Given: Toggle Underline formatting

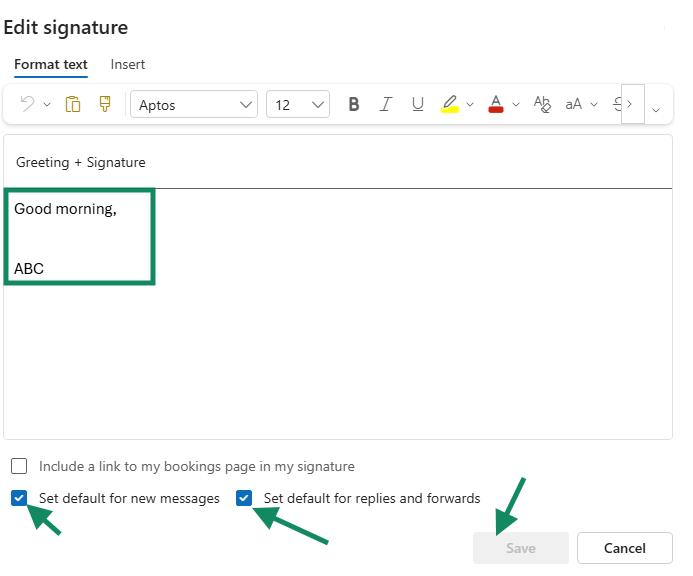Looking at the screenshot, I should click(x=418, y=104).
